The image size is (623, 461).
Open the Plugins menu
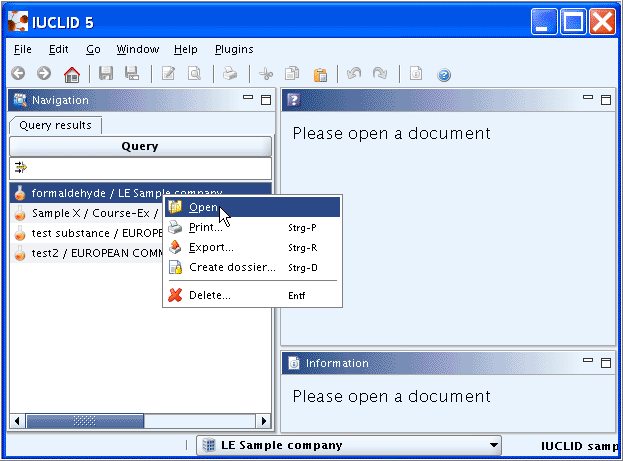[x=234, y=49]
